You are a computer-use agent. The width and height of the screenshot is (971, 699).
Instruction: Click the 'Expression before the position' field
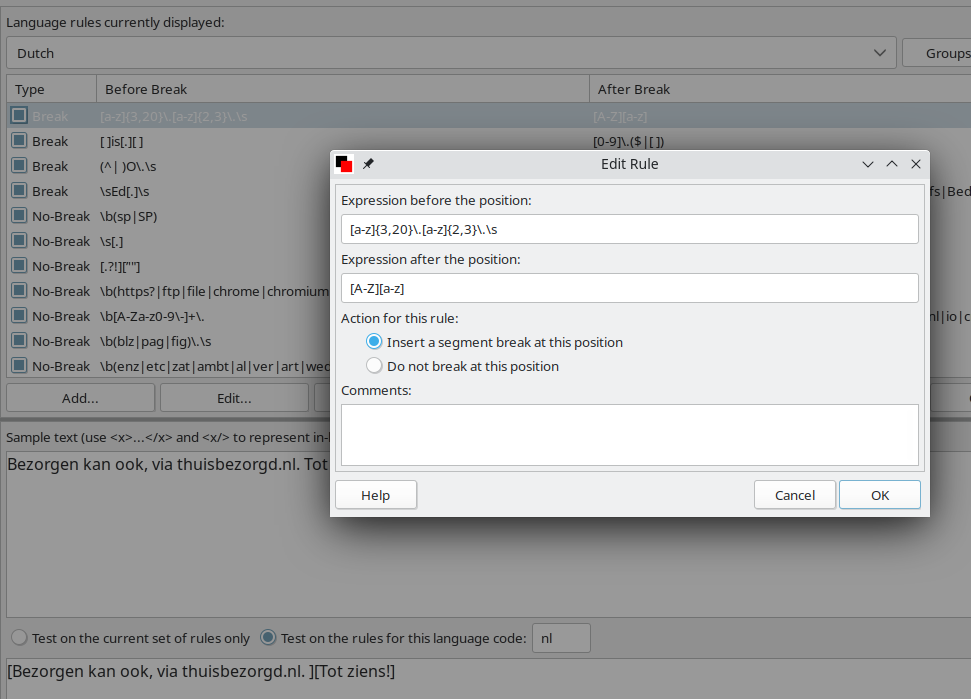point(629,228)
